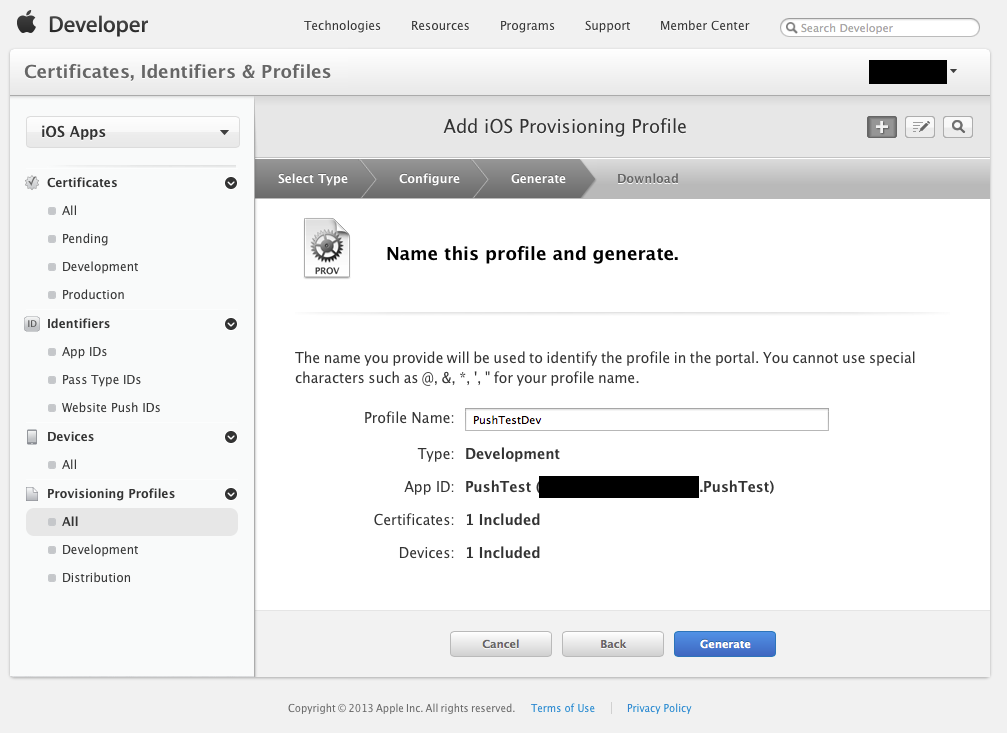The height and width of the screenshot is (733, 1007).
Task: Select All under Provisioning Profiles
Action: coord(132,522)
